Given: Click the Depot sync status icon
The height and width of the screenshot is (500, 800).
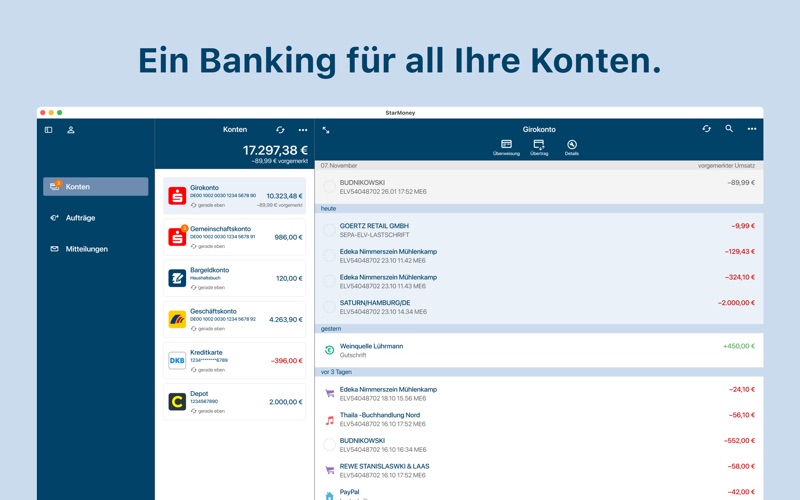Looking at the screenshot, I should [193, 411].
